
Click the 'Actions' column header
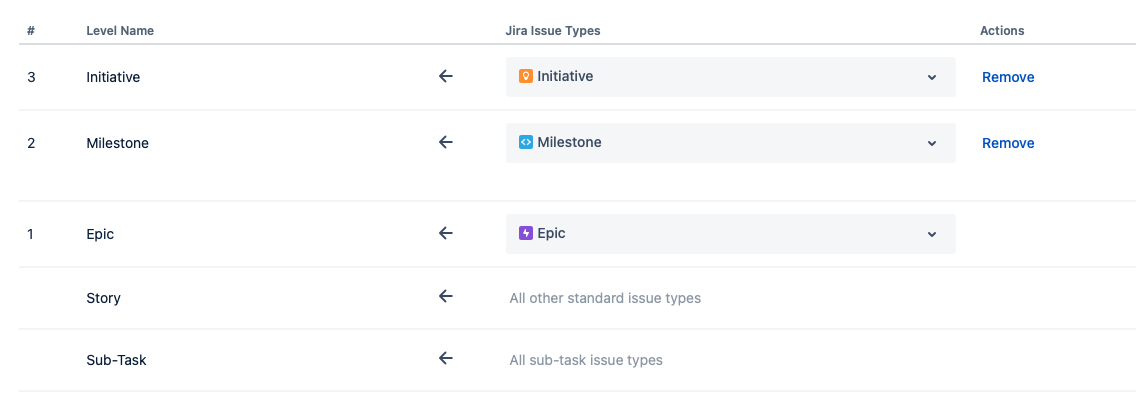pos(1002,31)
